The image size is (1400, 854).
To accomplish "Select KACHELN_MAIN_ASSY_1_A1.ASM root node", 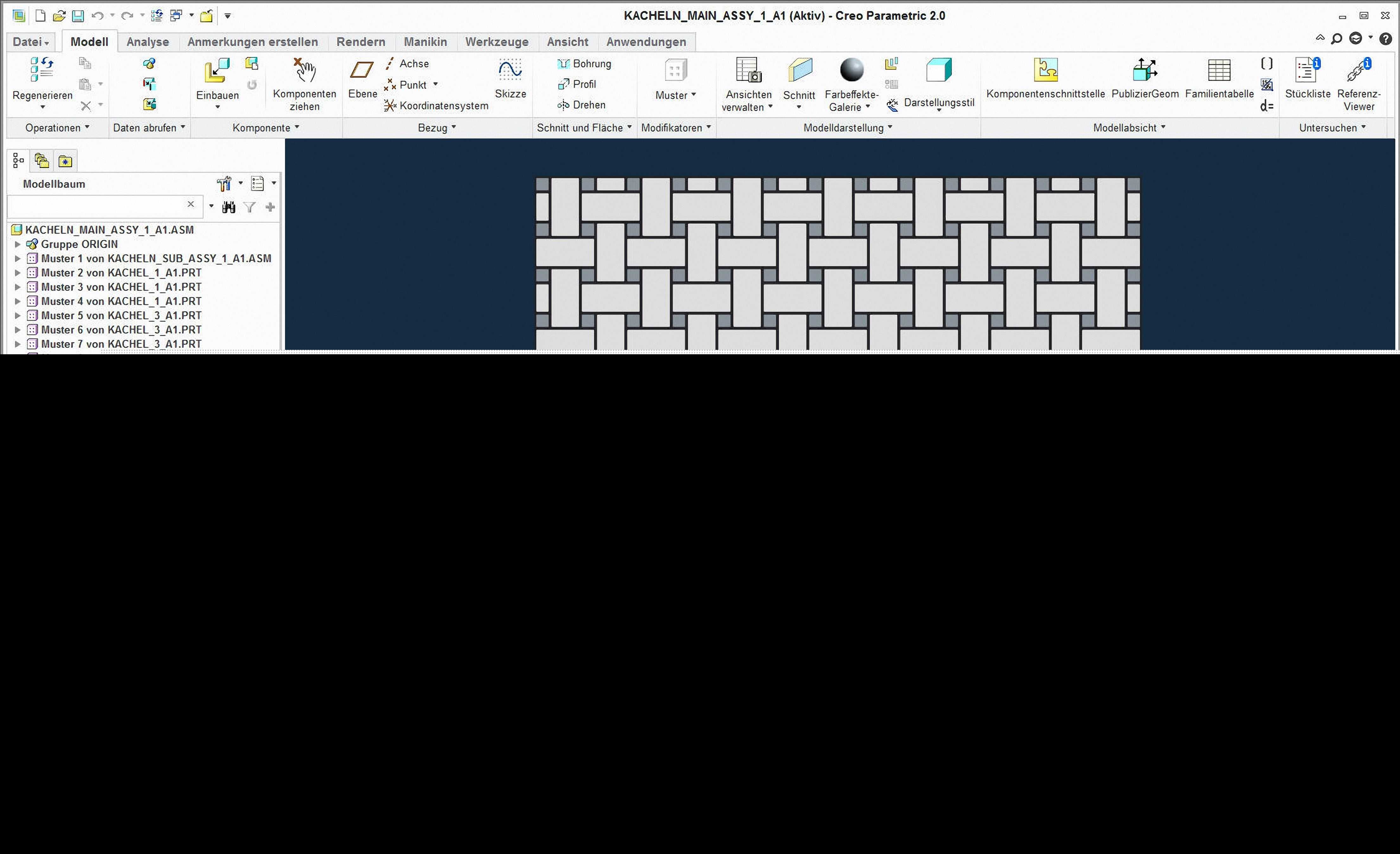I will coord(109,230).
